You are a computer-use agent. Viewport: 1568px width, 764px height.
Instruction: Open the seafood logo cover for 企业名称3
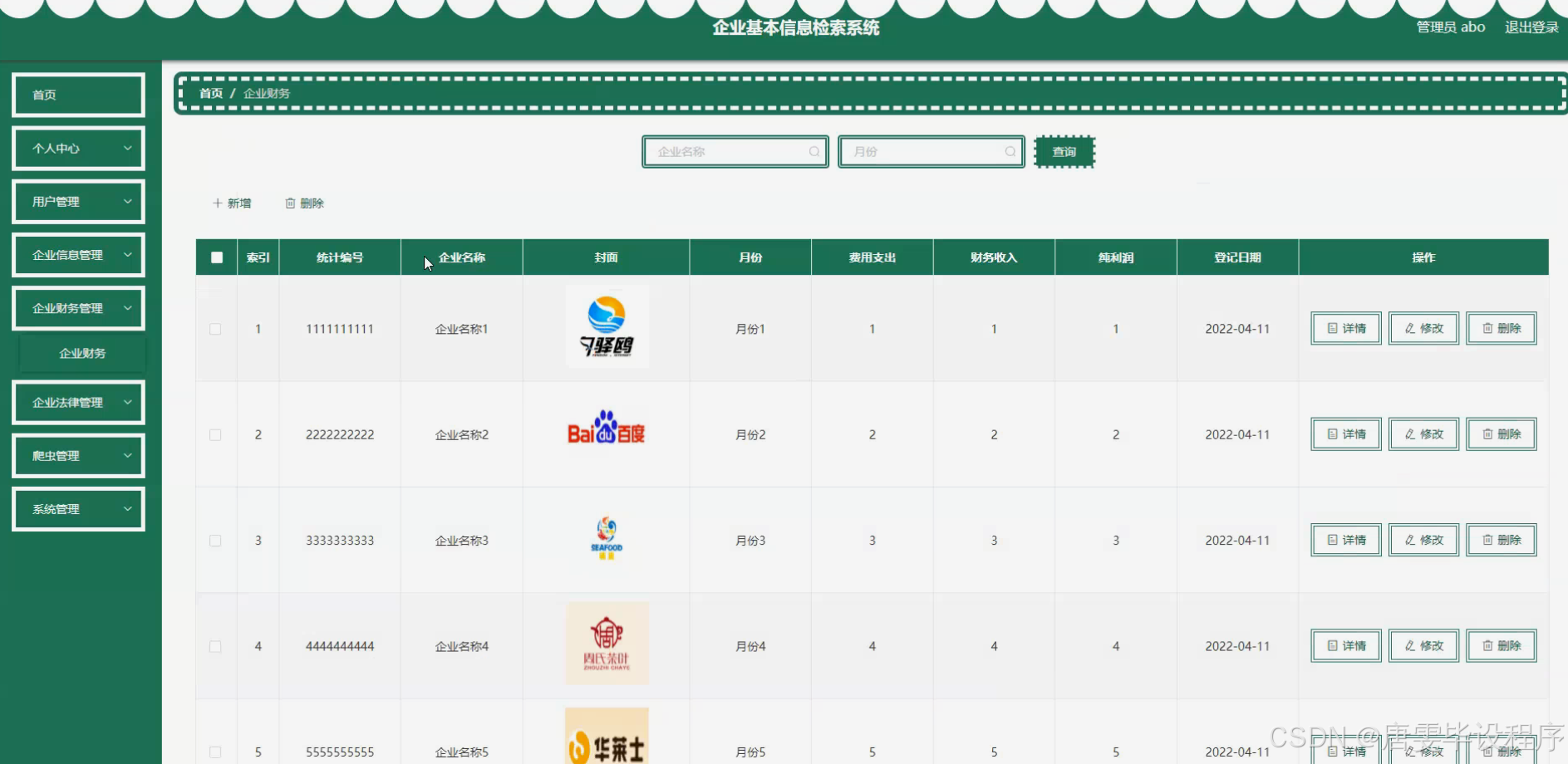point(607,538)
